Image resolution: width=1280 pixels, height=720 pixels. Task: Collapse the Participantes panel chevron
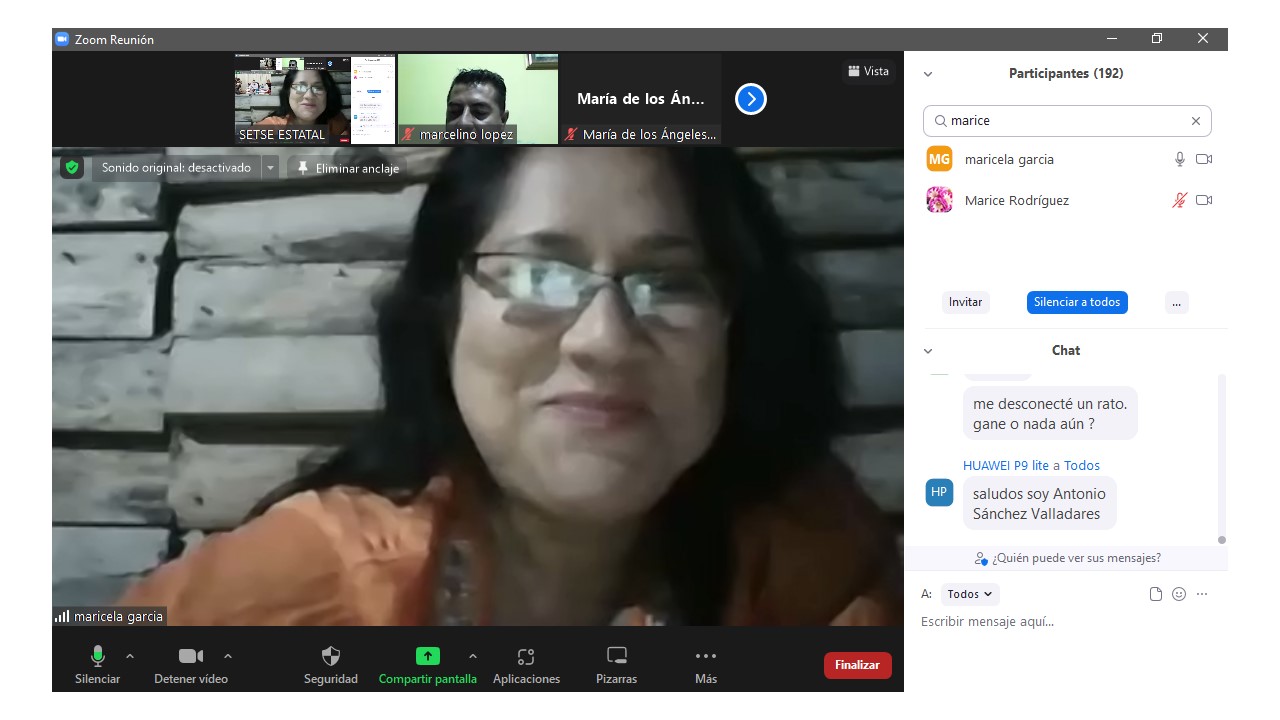(x=928, y=74)
